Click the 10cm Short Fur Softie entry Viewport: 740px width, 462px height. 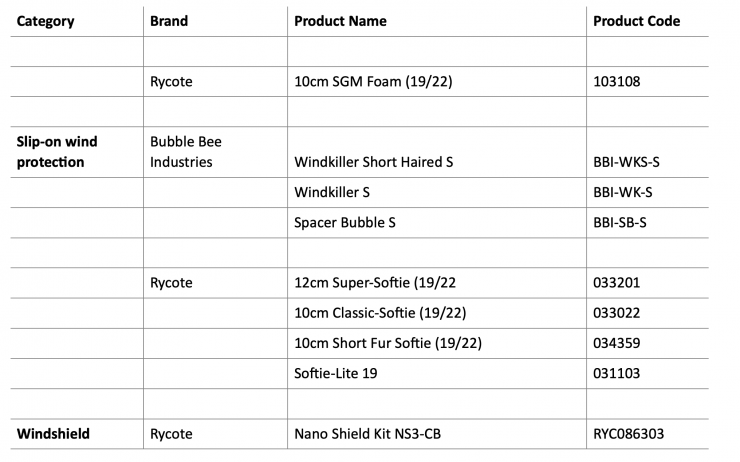[x=388, y=343]
